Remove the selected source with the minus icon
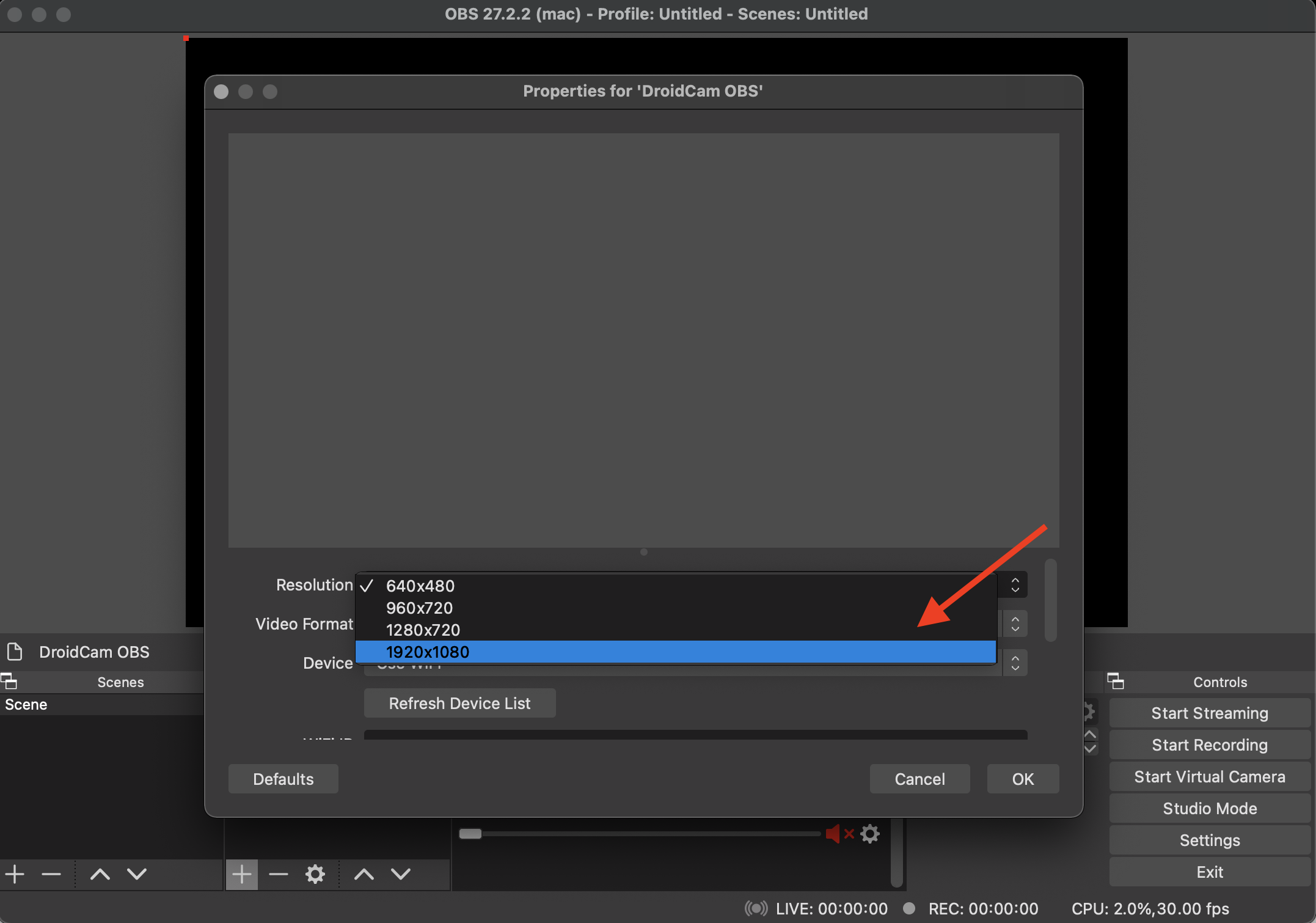This screenshot has height=923, width=1316. [279, 873]
